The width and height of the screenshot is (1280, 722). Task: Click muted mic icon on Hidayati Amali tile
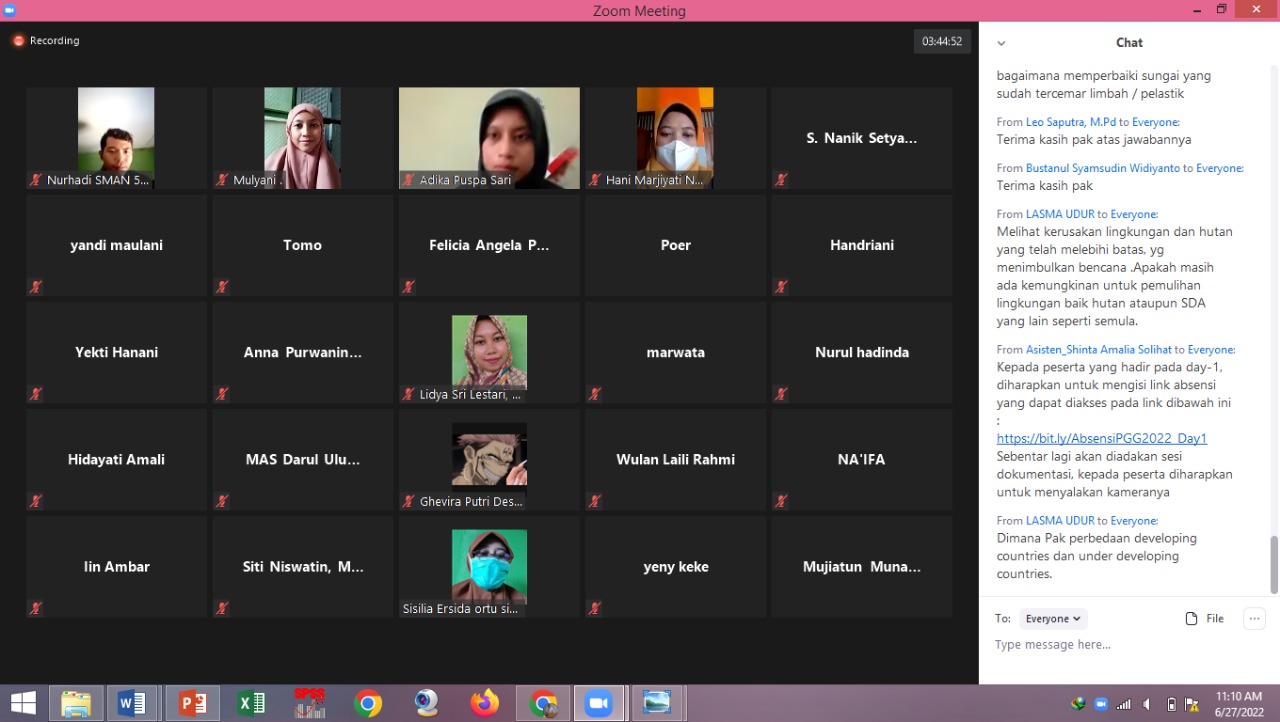pyautogui.click(x=36, y=501)
